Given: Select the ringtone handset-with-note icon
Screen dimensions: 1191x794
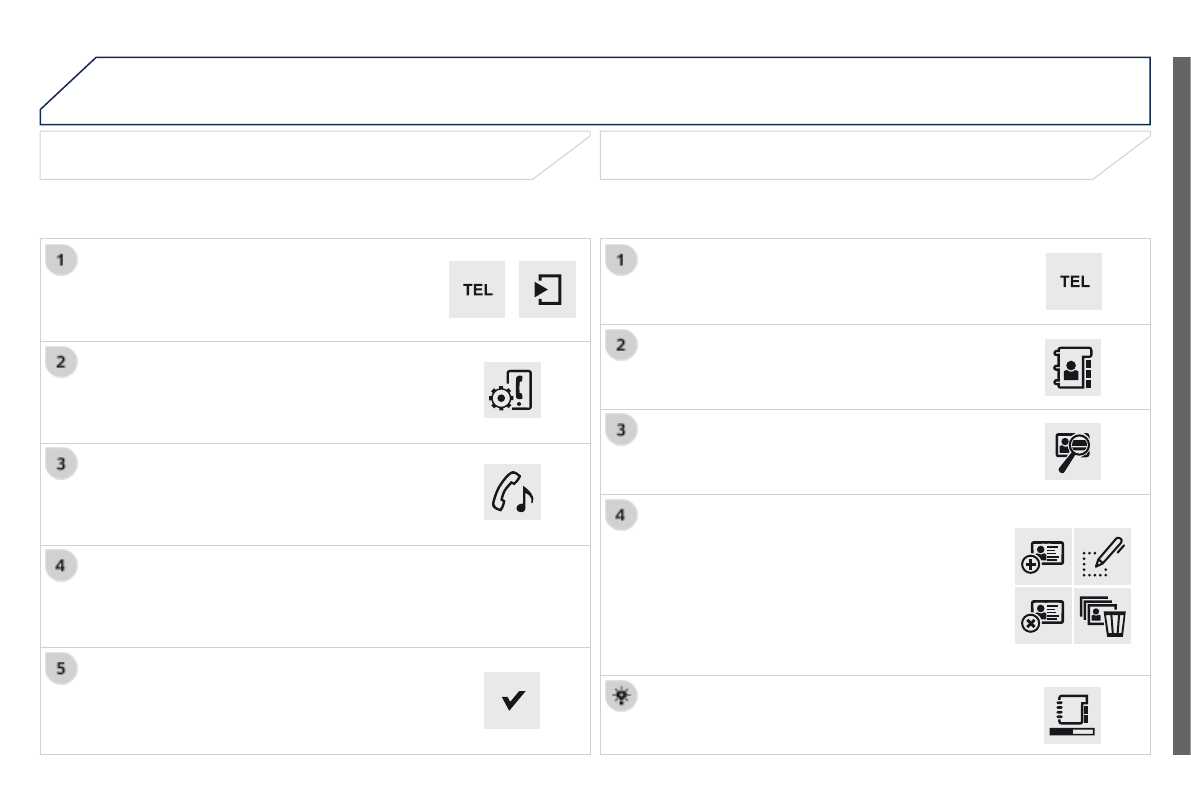Looking at the screenshot, I should click(512, 492).
